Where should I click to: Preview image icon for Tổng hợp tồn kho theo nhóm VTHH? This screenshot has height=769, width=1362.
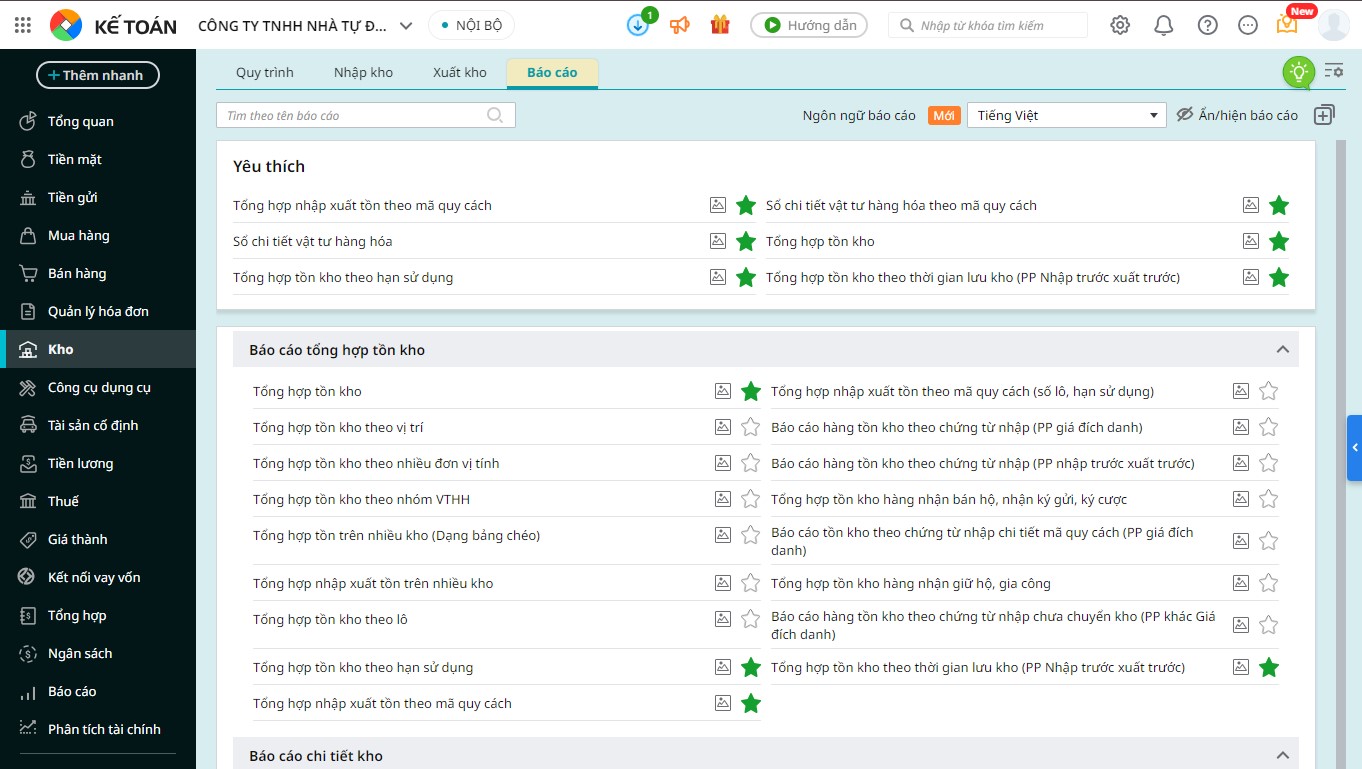click(723, 499)
